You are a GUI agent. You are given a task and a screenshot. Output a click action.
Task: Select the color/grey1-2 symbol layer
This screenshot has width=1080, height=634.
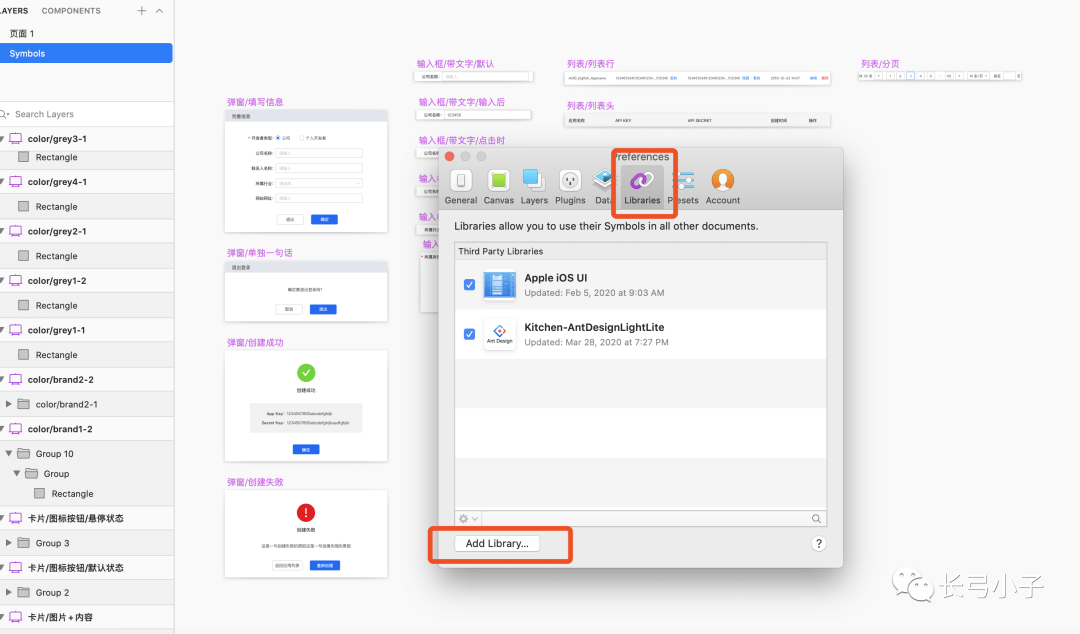click(86, 281)
